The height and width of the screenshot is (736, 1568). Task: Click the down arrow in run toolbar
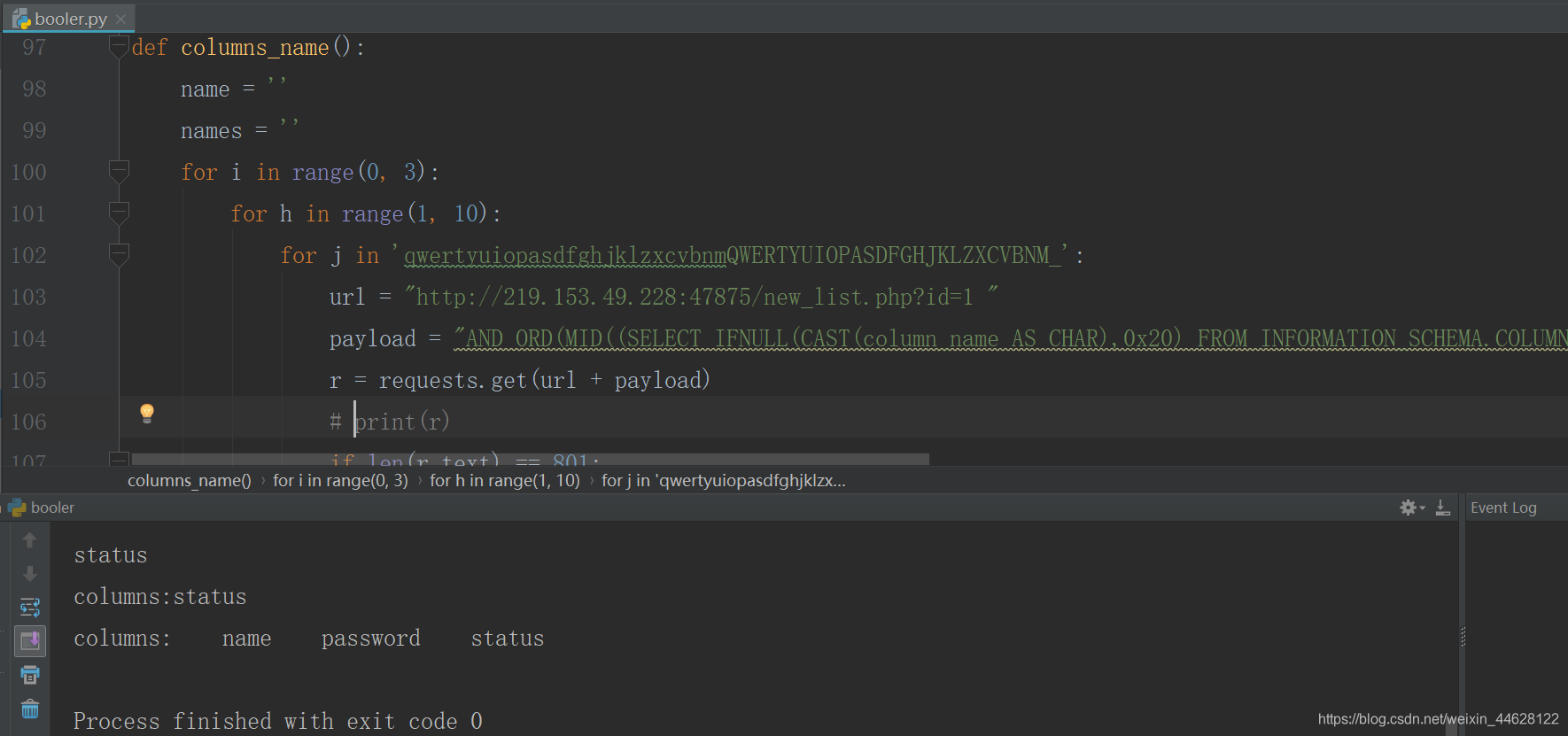tap(30, 574)
